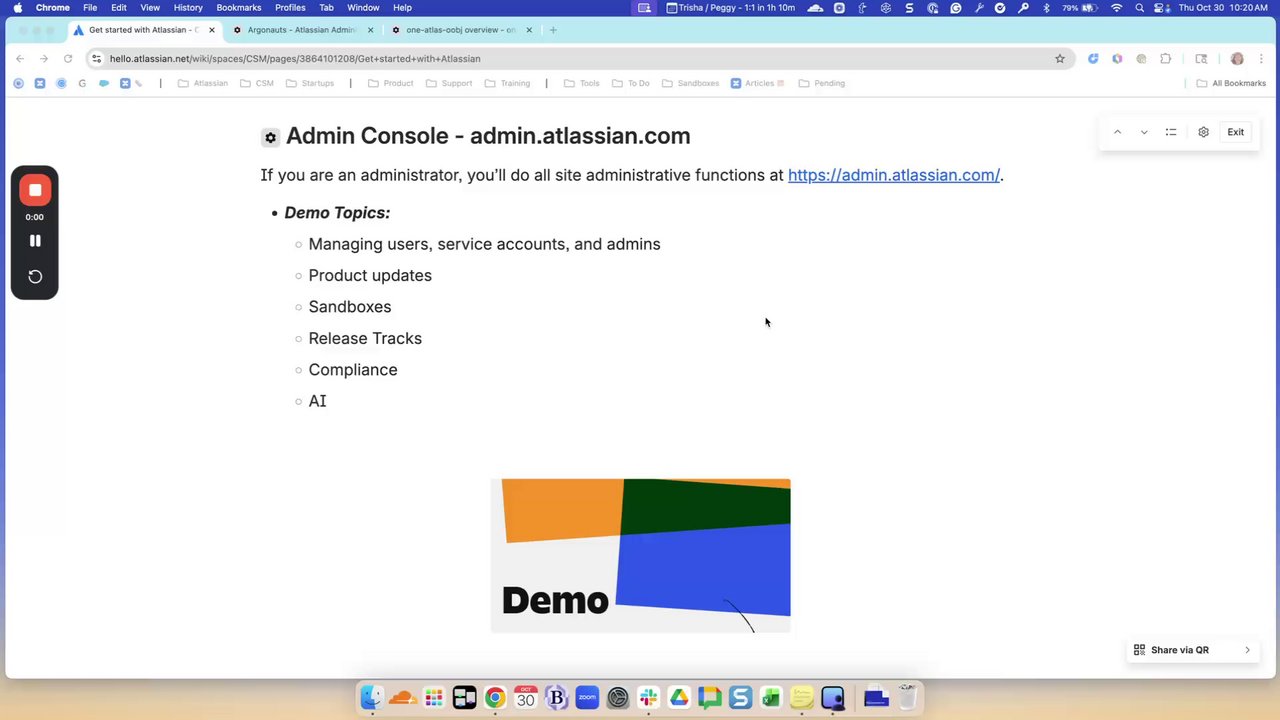The width and height of the screenshot is (1280, 720).
Task: Open the Startups bookmarks folder
Action: click(x=310, y=83)
